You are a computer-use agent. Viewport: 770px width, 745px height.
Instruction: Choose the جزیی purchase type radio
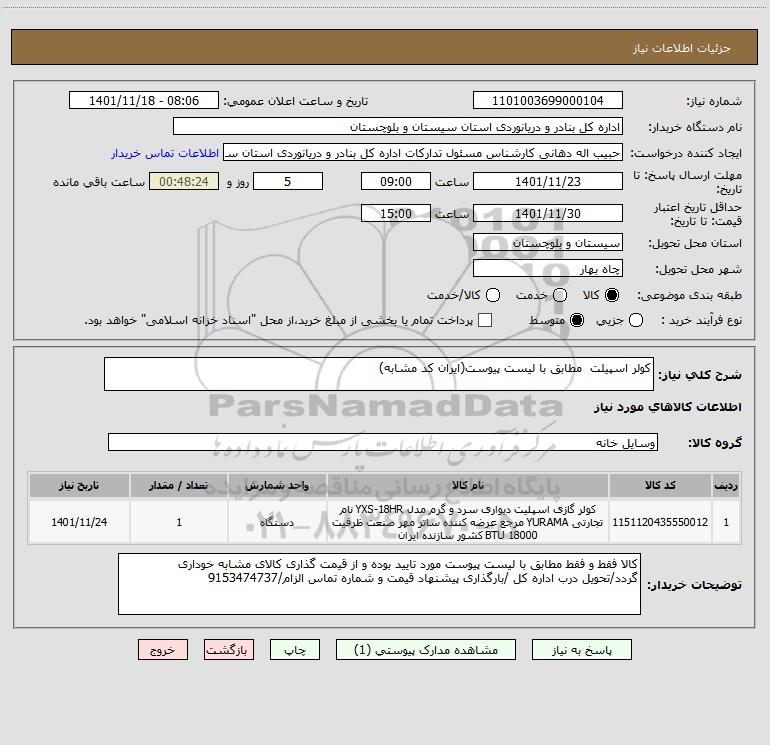click(x=636, y=321)
